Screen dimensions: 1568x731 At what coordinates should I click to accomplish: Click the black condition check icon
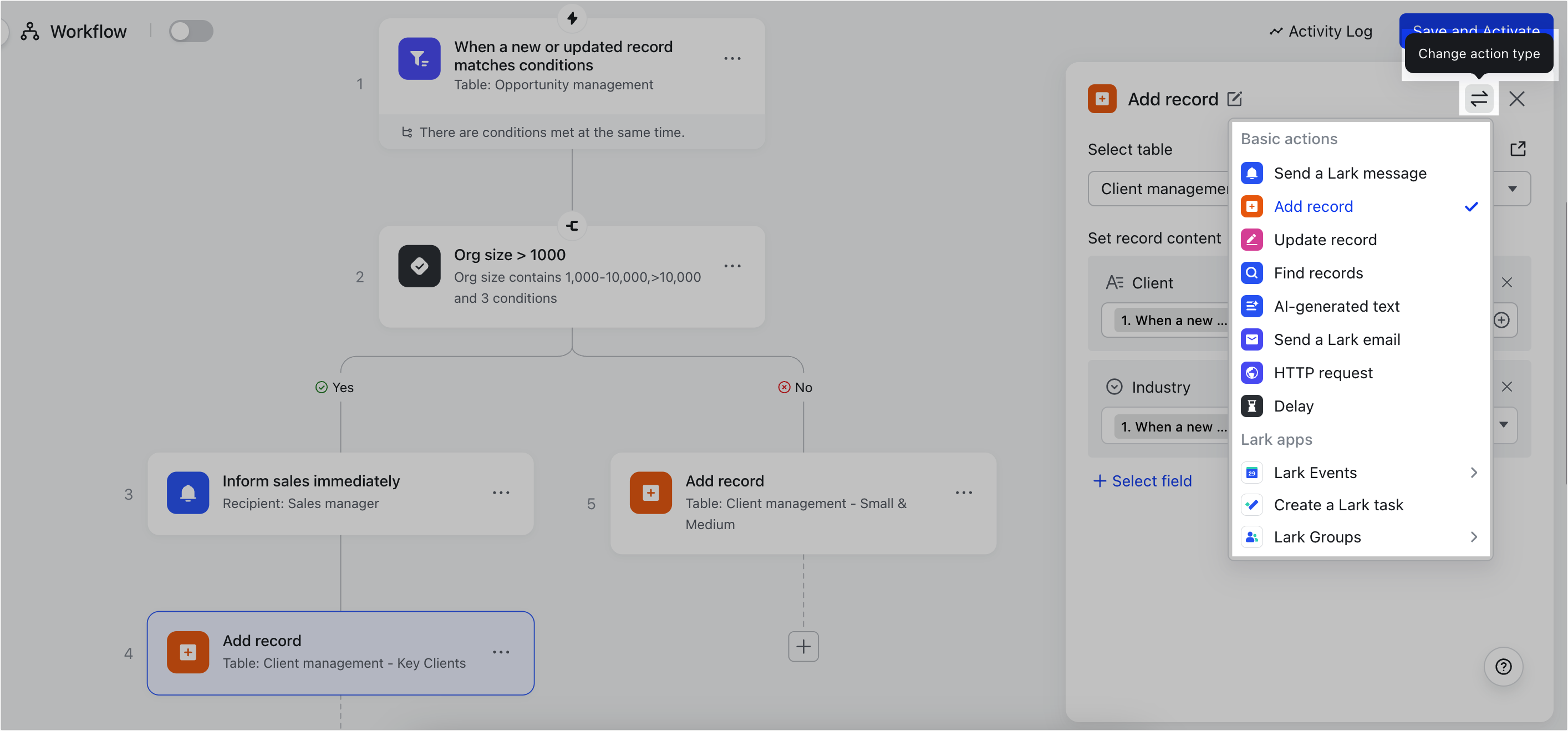click(419, 266)
